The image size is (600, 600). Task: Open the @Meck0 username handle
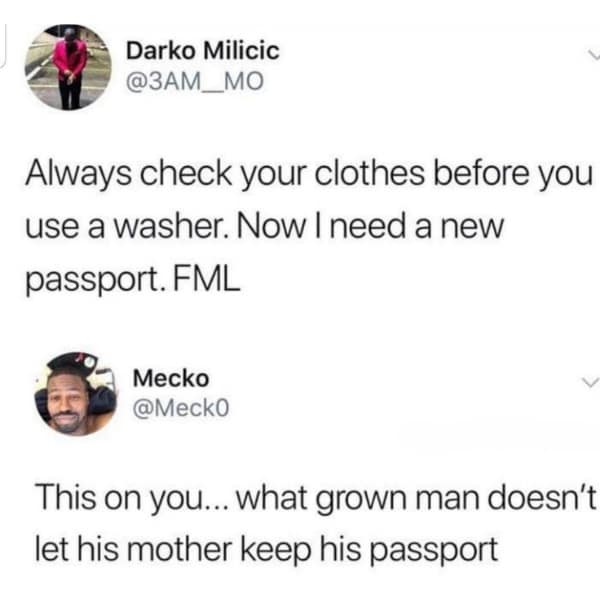[181, 408]
